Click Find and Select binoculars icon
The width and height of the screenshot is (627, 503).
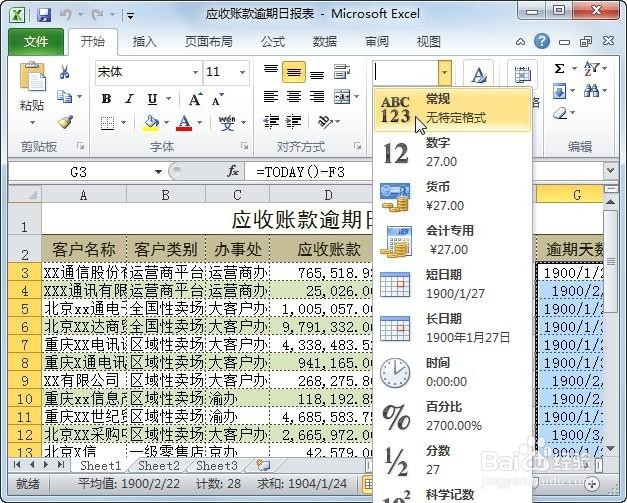[x=591, y=91]
